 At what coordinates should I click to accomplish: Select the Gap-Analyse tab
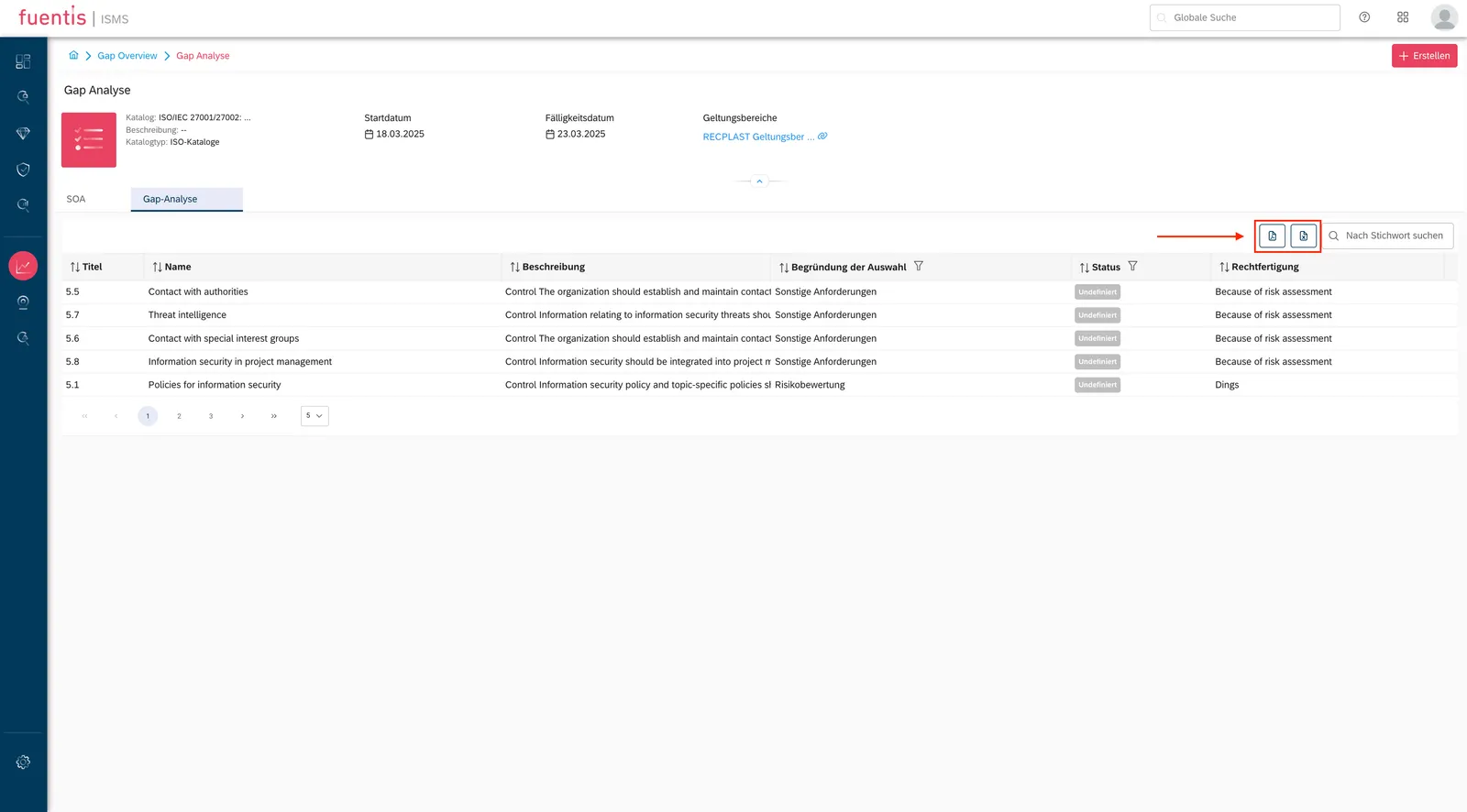(187, 199)
